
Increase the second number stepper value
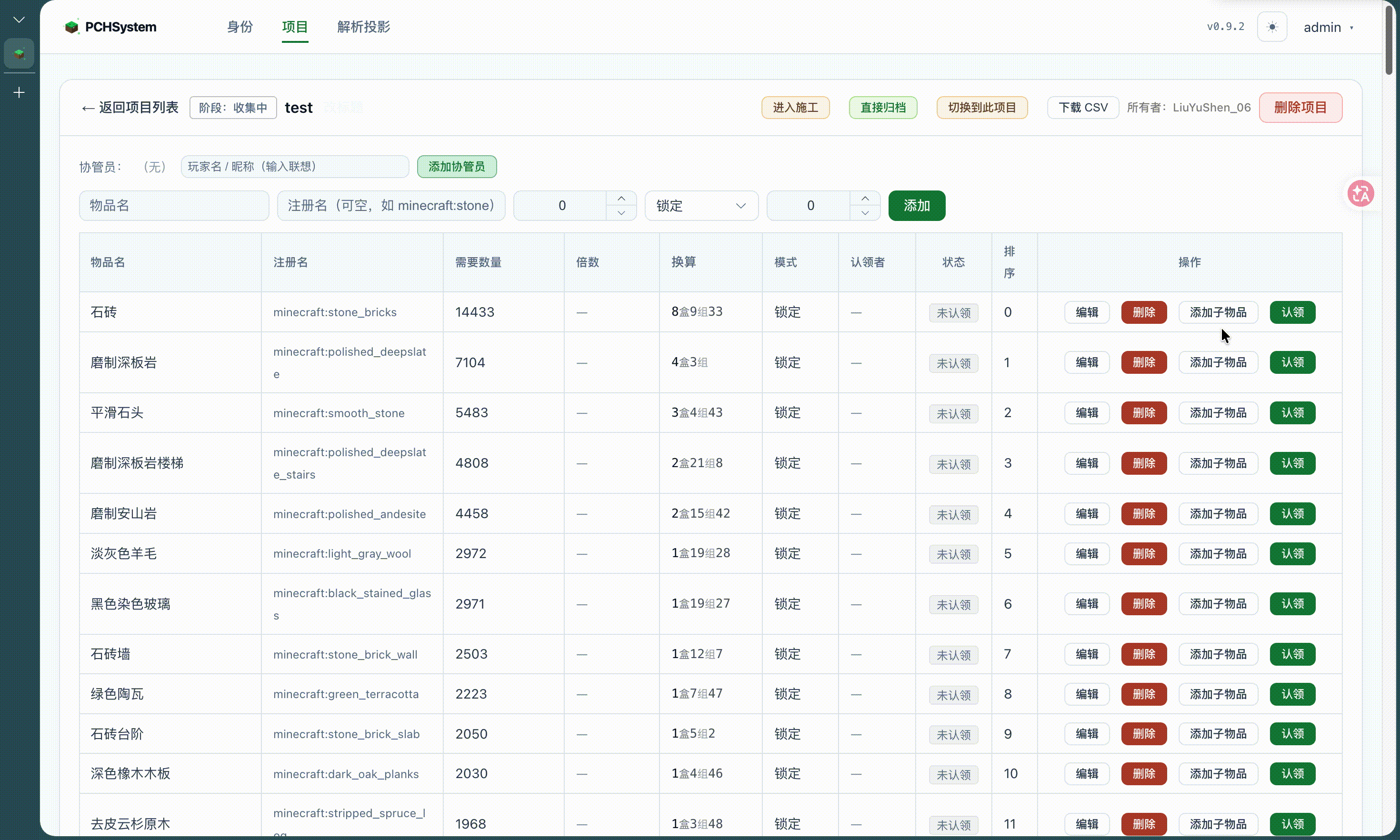865,198
